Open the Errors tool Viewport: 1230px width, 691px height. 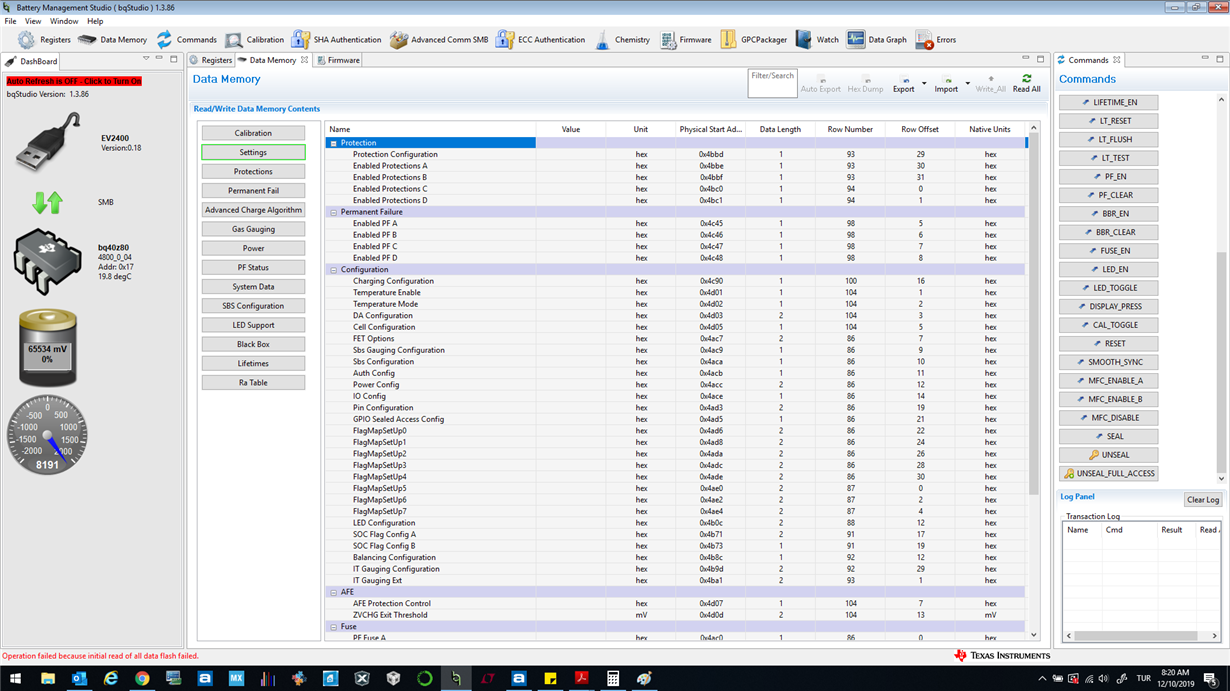coord(935,40)
